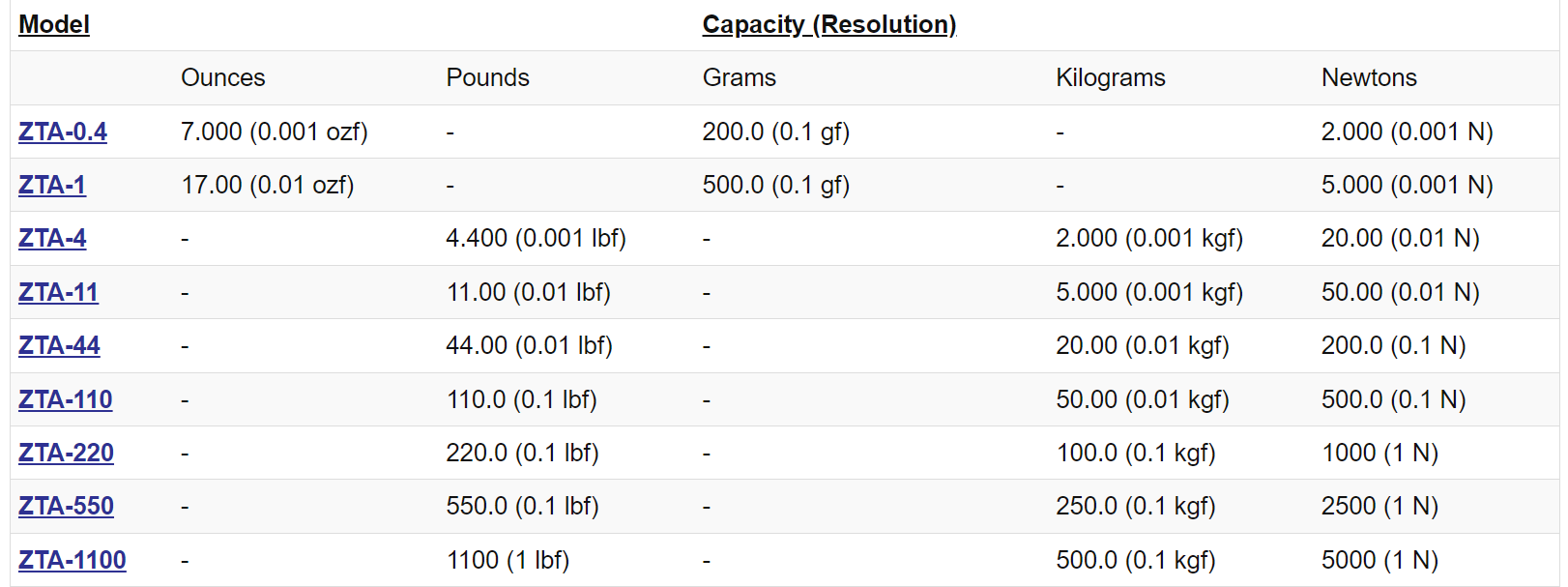Follow the ZTA-11 model link
The height and width of the screenshot is (587, 1568).
point(58,292)
